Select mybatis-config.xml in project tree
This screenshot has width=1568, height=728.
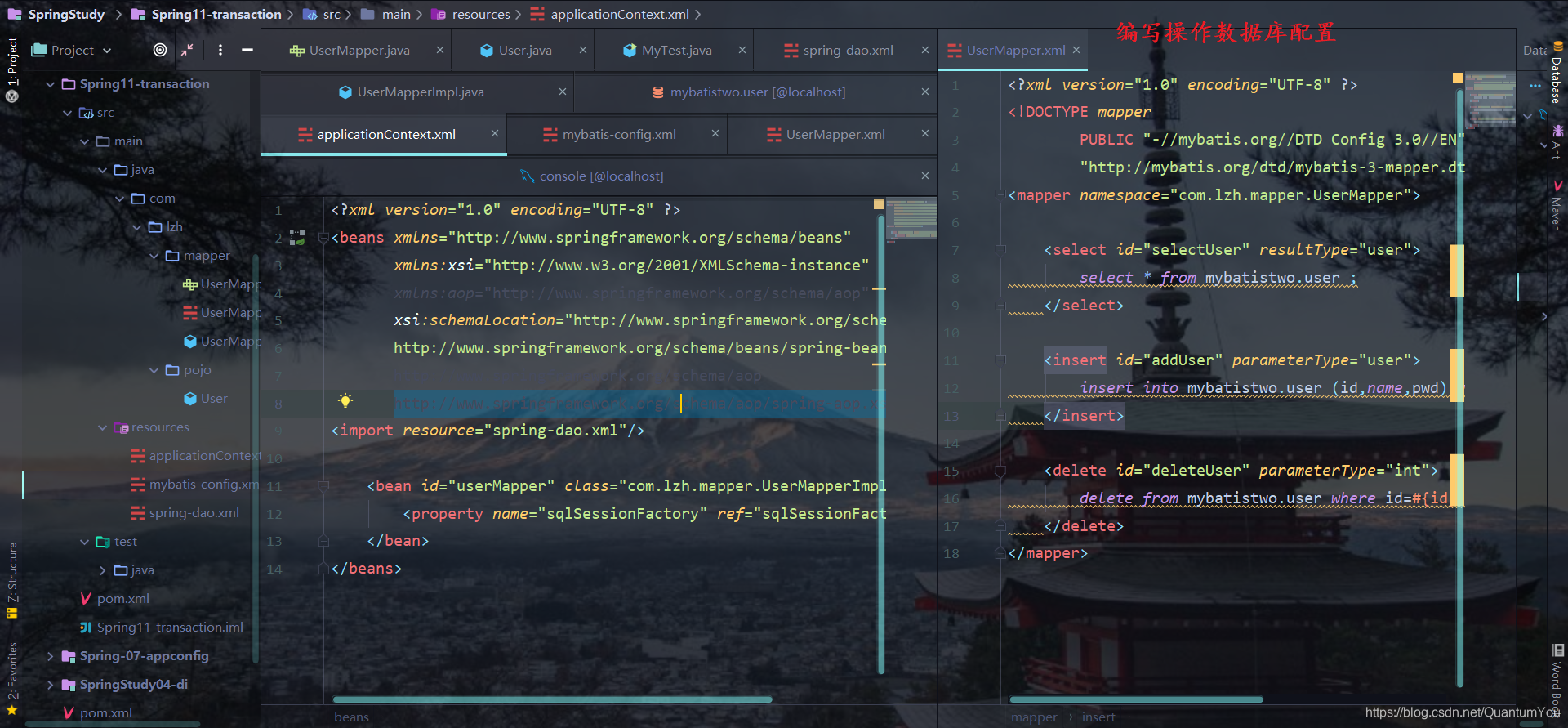tap(195, 485)
